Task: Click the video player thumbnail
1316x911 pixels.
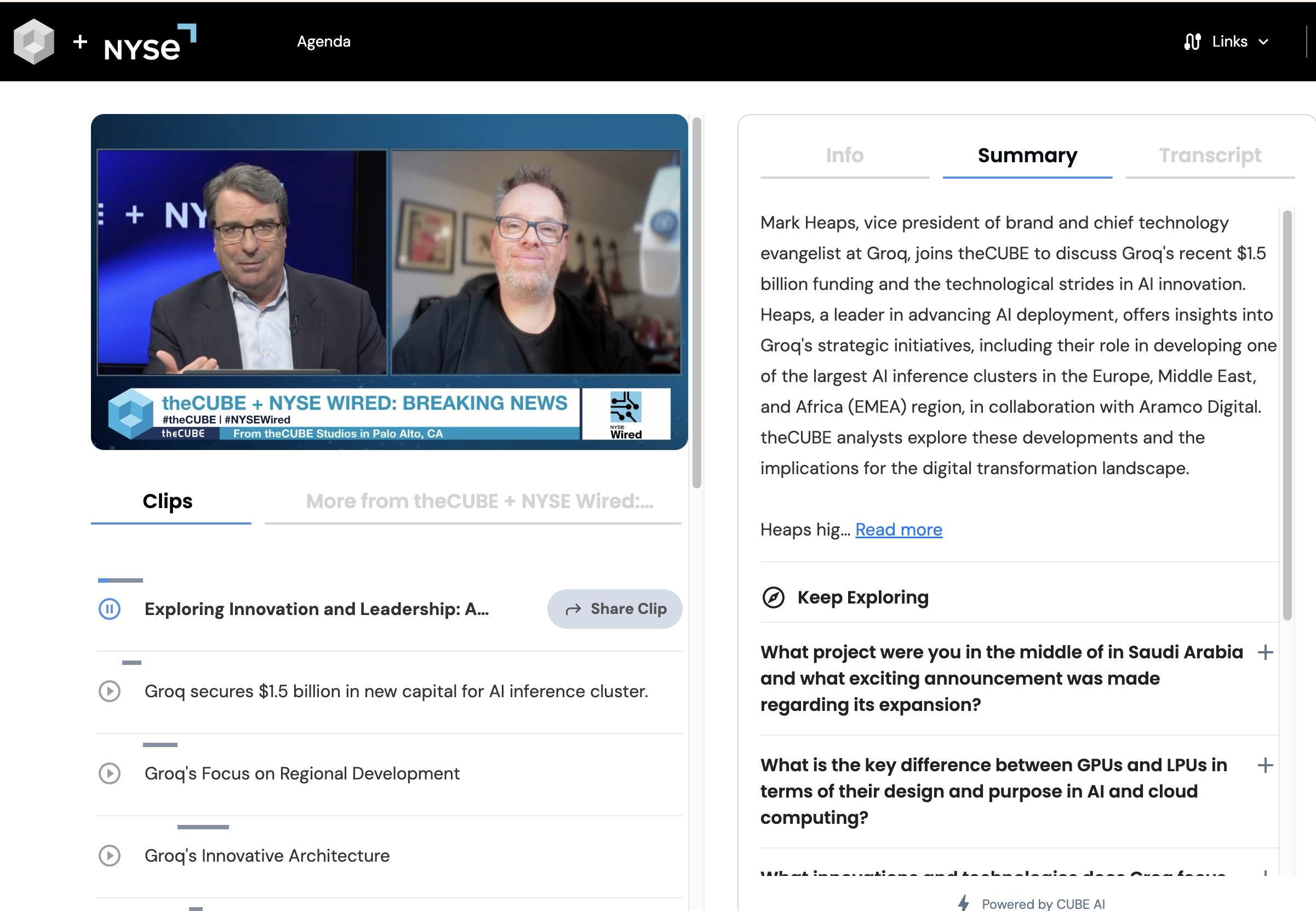Action: coord(390,282)
